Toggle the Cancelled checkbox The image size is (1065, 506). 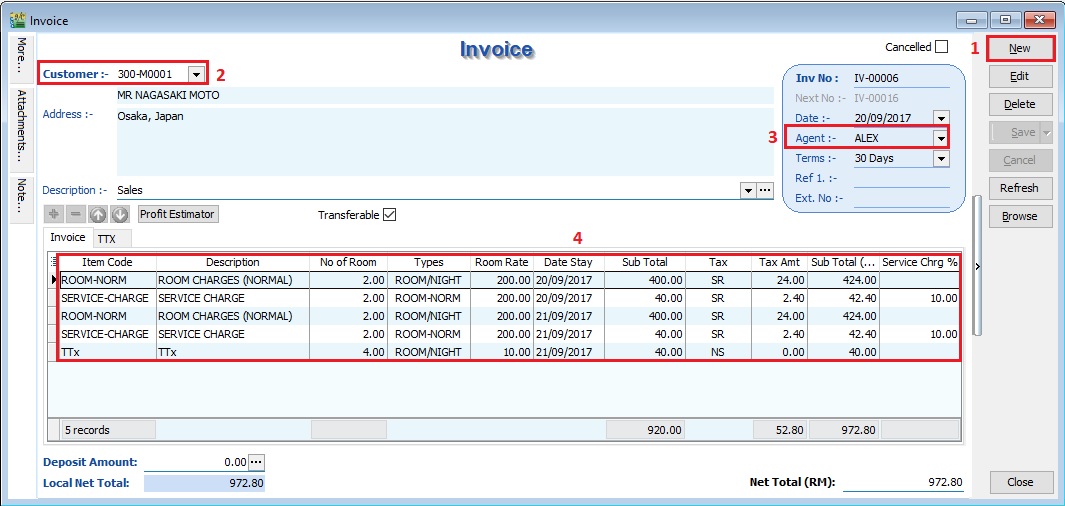click(x=941, y=47)
